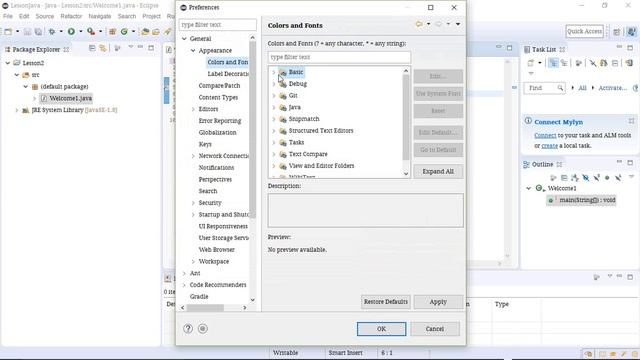Expand JRE System Library in Package Explorer
Viewport: 640px width, 360px height.
pyautogui.click(x=17, y=110)
